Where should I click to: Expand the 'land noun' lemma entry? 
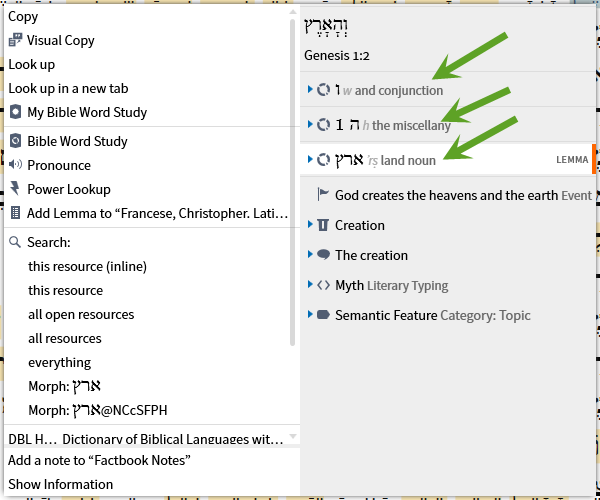(310, 159)
